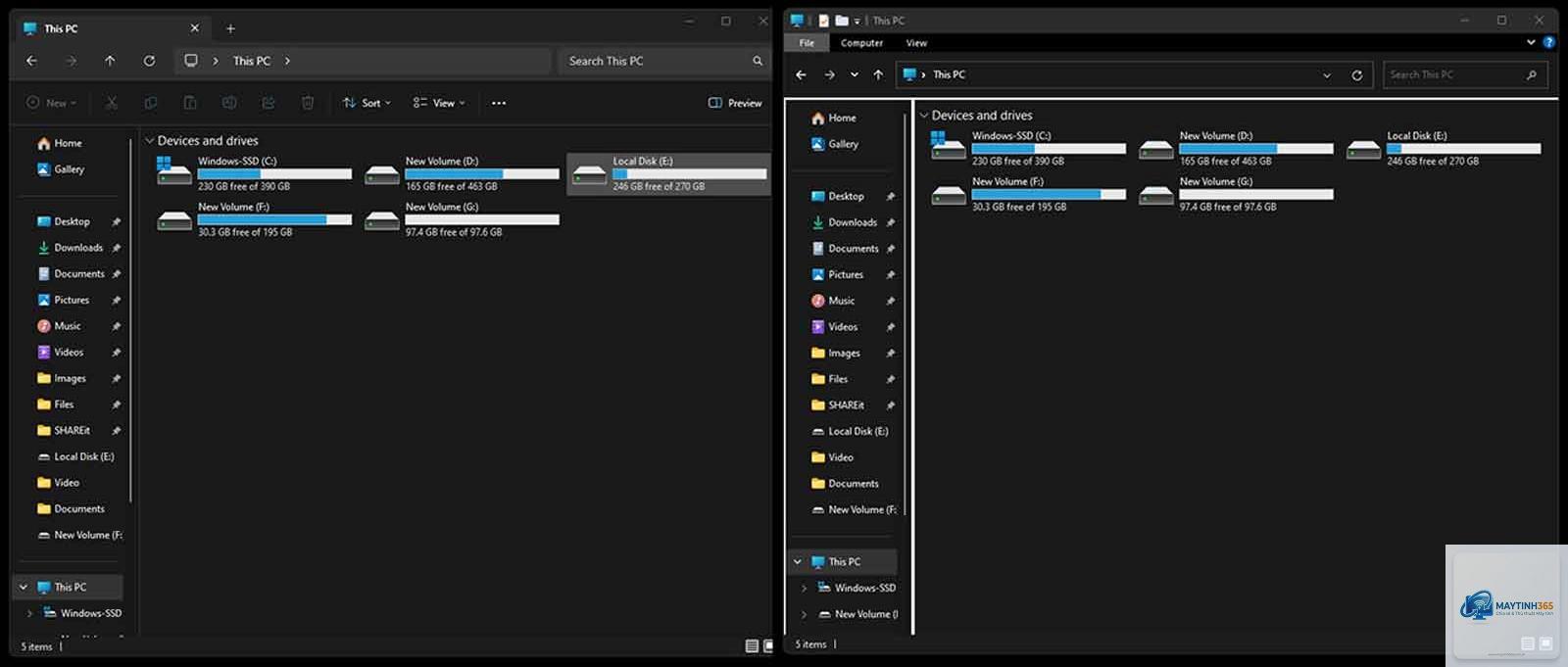Select New Volume (F:) drive in left window
Viewport: 1568px width, 667px height.
255,219
